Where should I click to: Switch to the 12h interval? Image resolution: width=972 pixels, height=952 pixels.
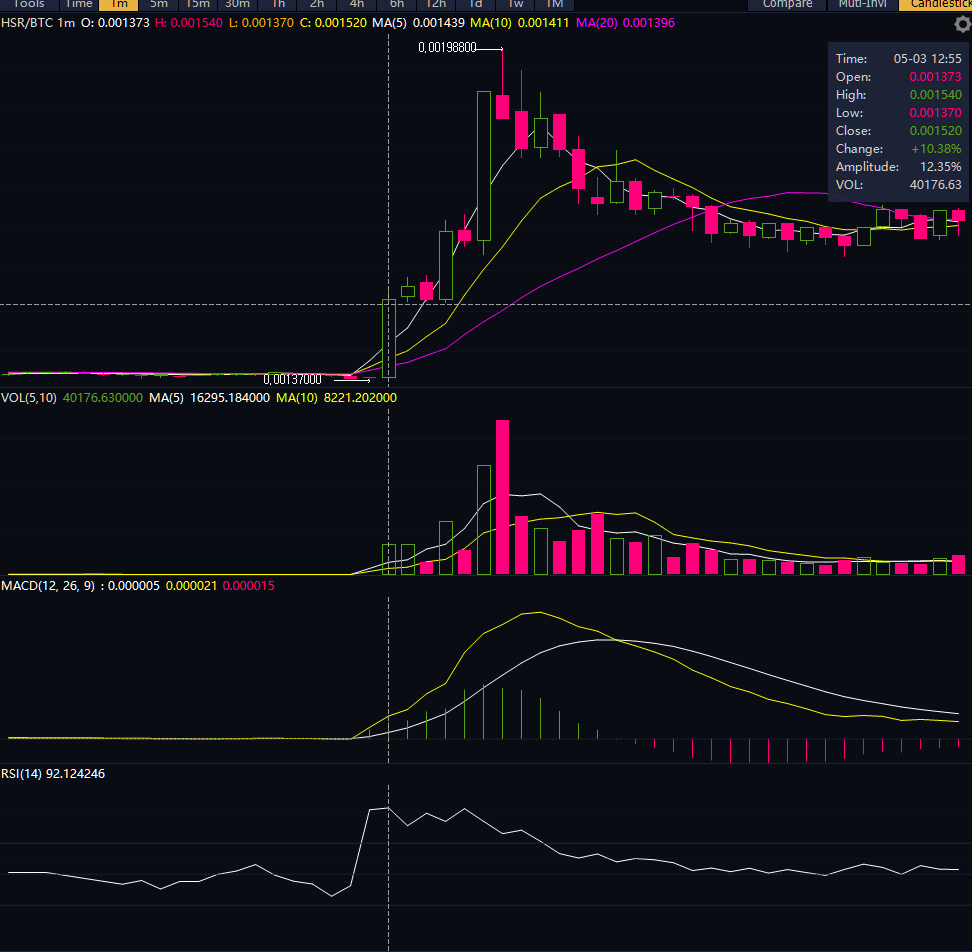(436, 4)
